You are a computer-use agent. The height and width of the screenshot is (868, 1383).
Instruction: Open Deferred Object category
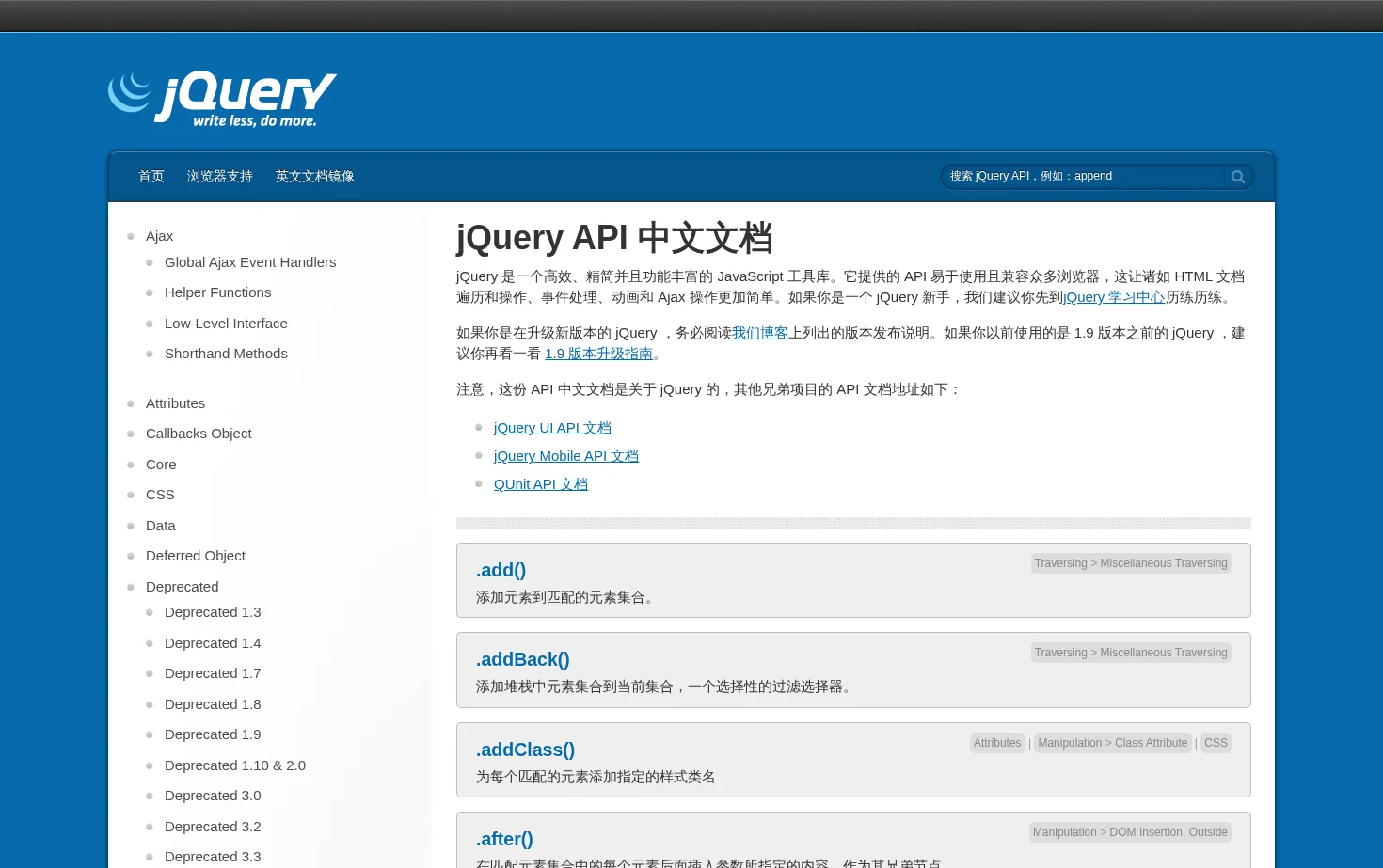click(196, 556)
